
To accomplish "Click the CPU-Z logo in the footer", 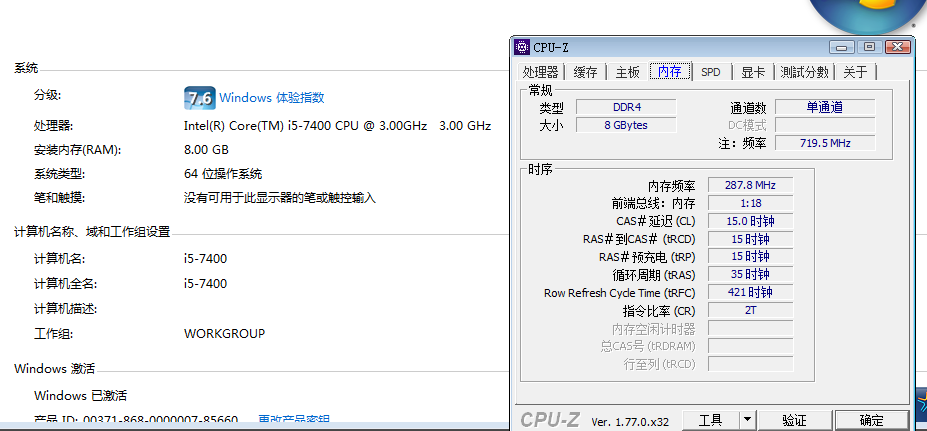I will tap(550, 420).
